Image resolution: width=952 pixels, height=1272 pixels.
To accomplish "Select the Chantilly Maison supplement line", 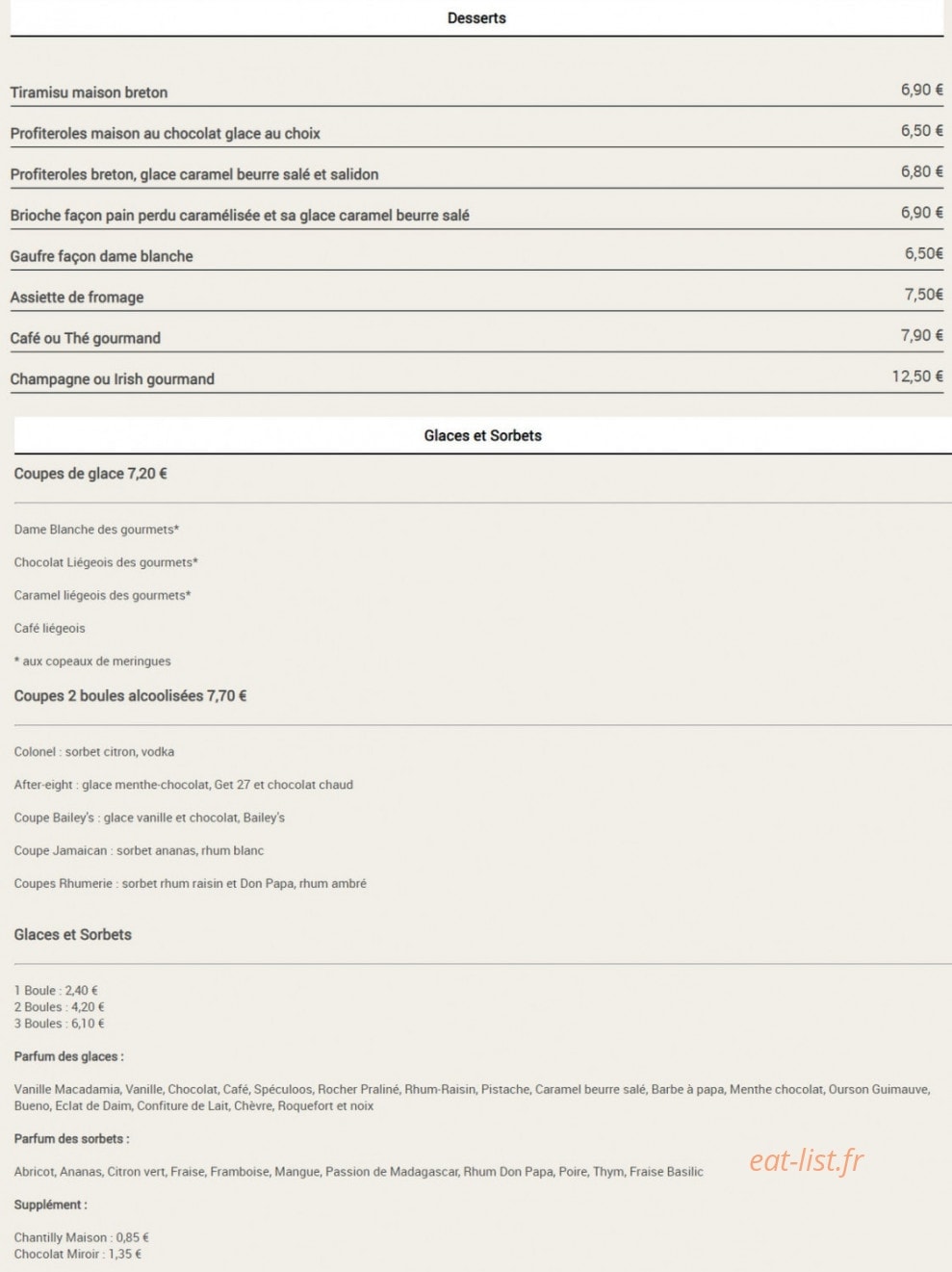I will pyautogui.click(x=81, y=1237).
